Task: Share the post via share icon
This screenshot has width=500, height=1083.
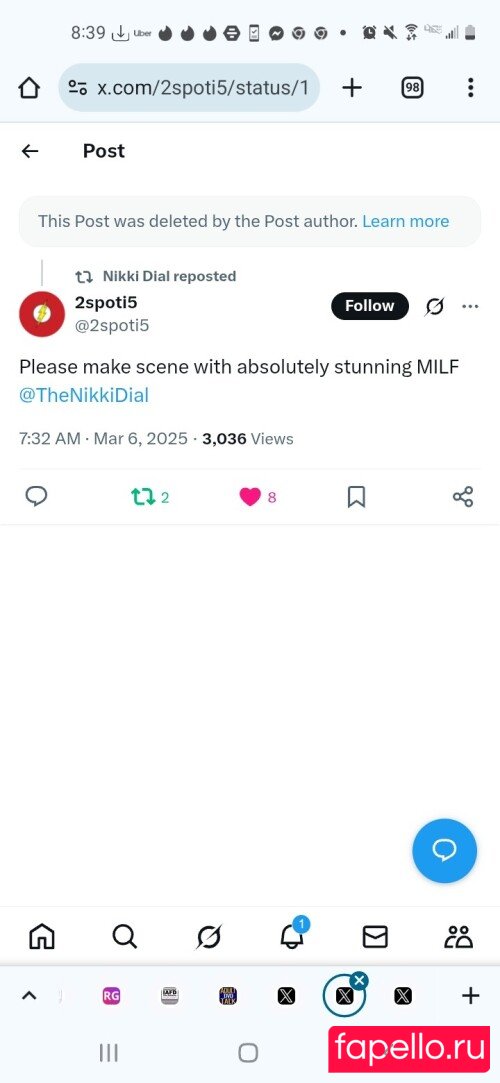Action: point(463,497)
